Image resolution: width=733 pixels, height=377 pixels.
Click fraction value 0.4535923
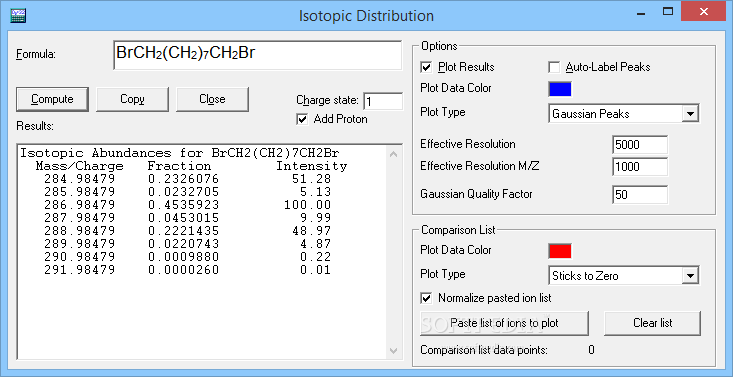point(183,205)
